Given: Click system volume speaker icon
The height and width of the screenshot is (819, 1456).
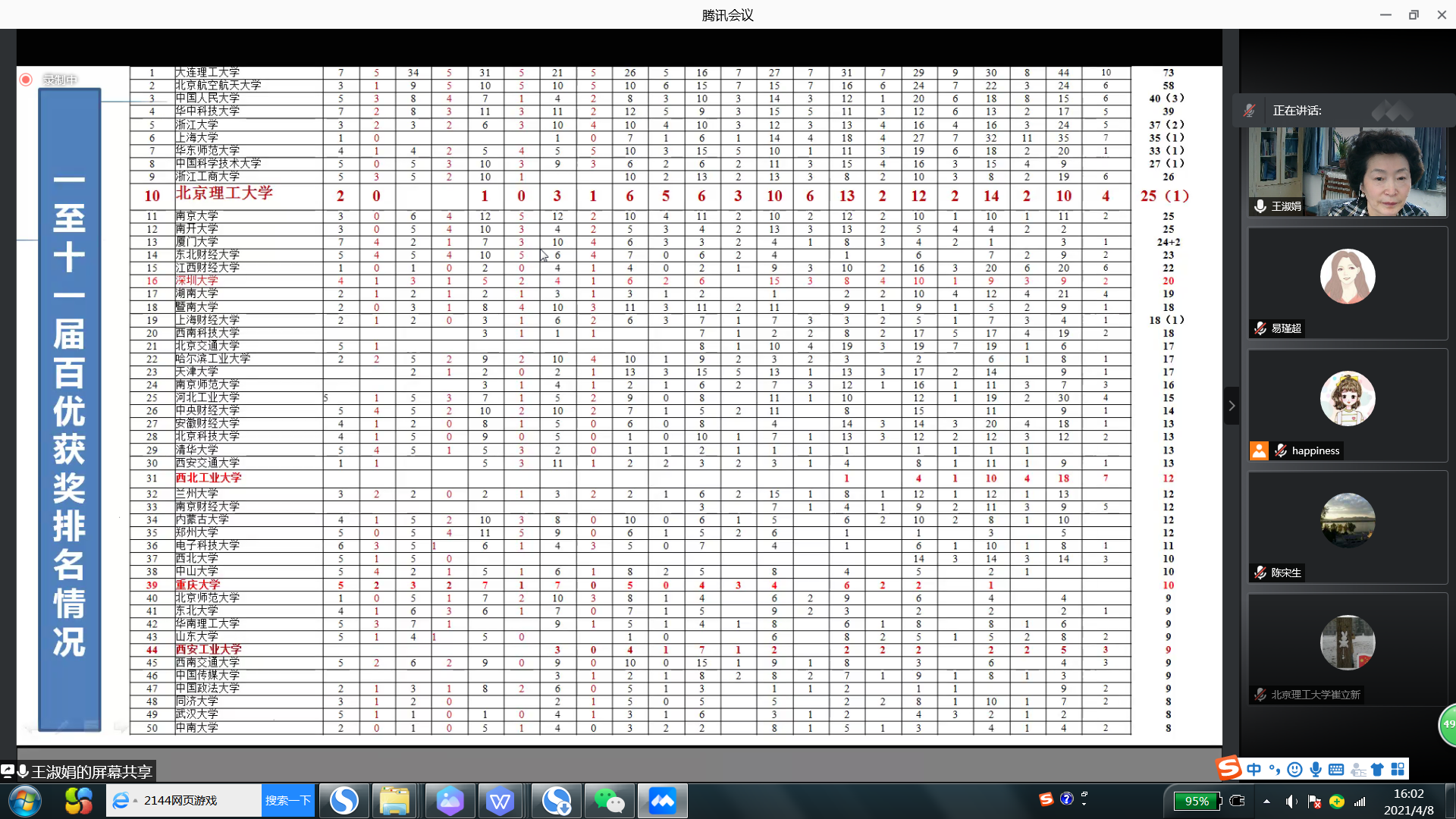Looking at the screenshot, I should click(1291, 802).
